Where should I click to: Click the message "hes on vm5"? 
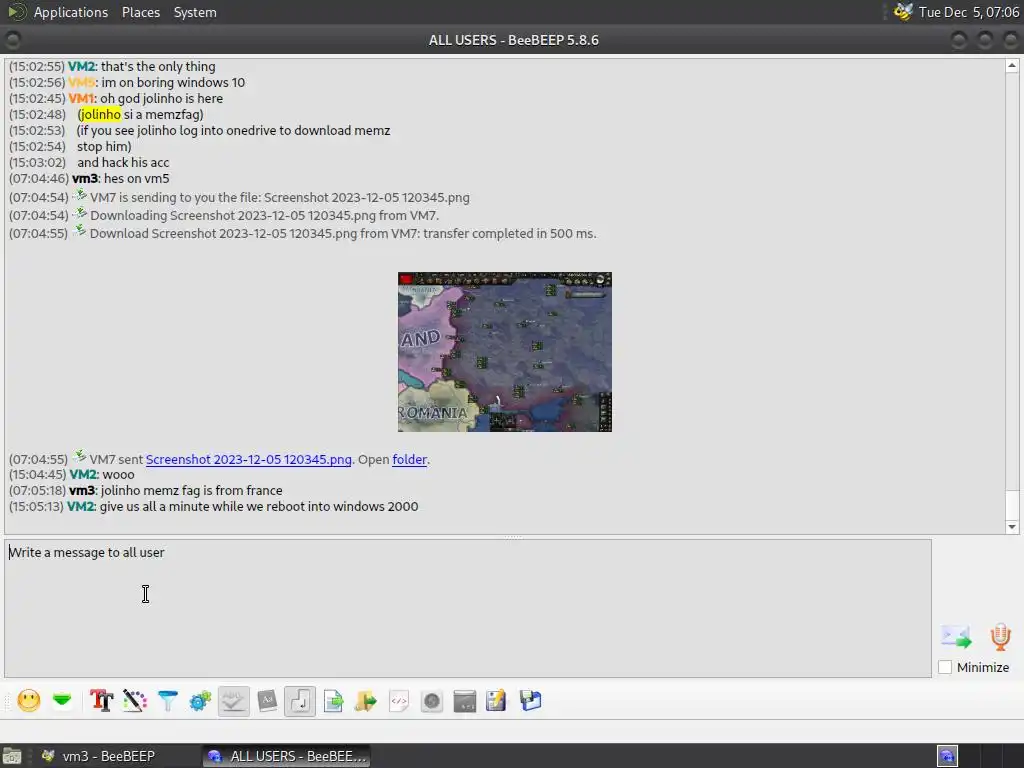(x=136, y=178)
